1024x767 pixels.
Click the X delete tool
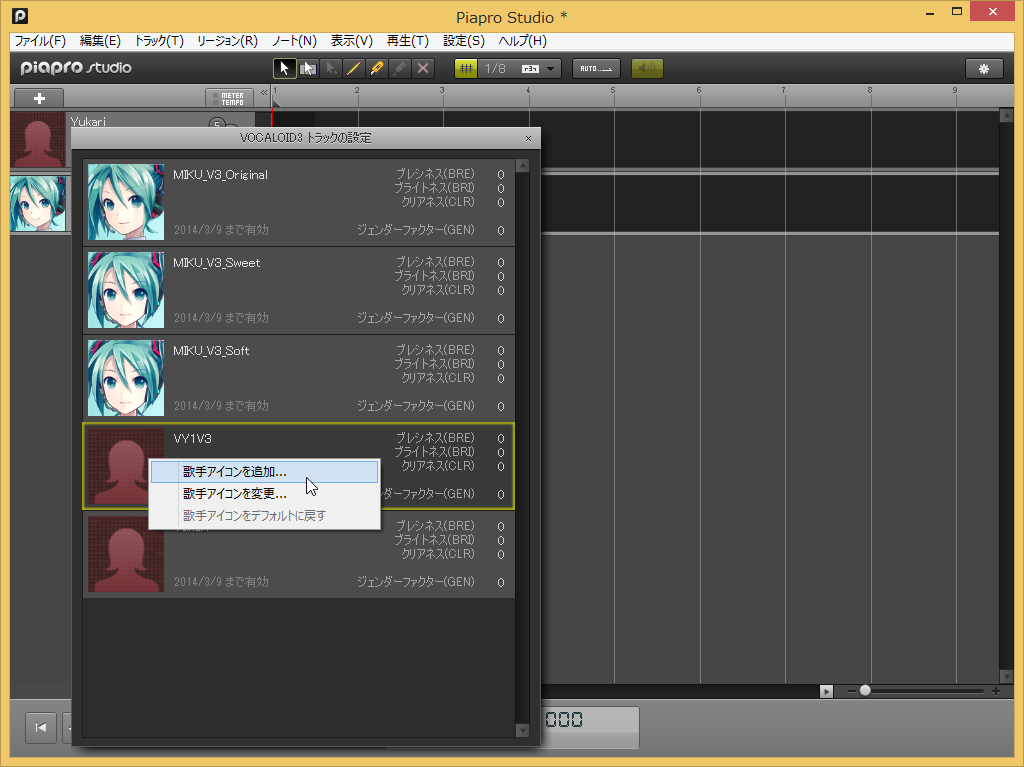[423, 69]
